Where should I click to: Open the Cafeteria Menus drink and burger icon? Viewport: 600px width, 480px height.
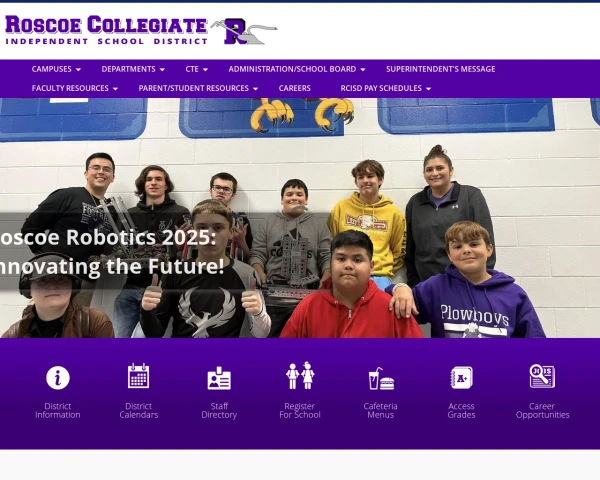[381, 379]
